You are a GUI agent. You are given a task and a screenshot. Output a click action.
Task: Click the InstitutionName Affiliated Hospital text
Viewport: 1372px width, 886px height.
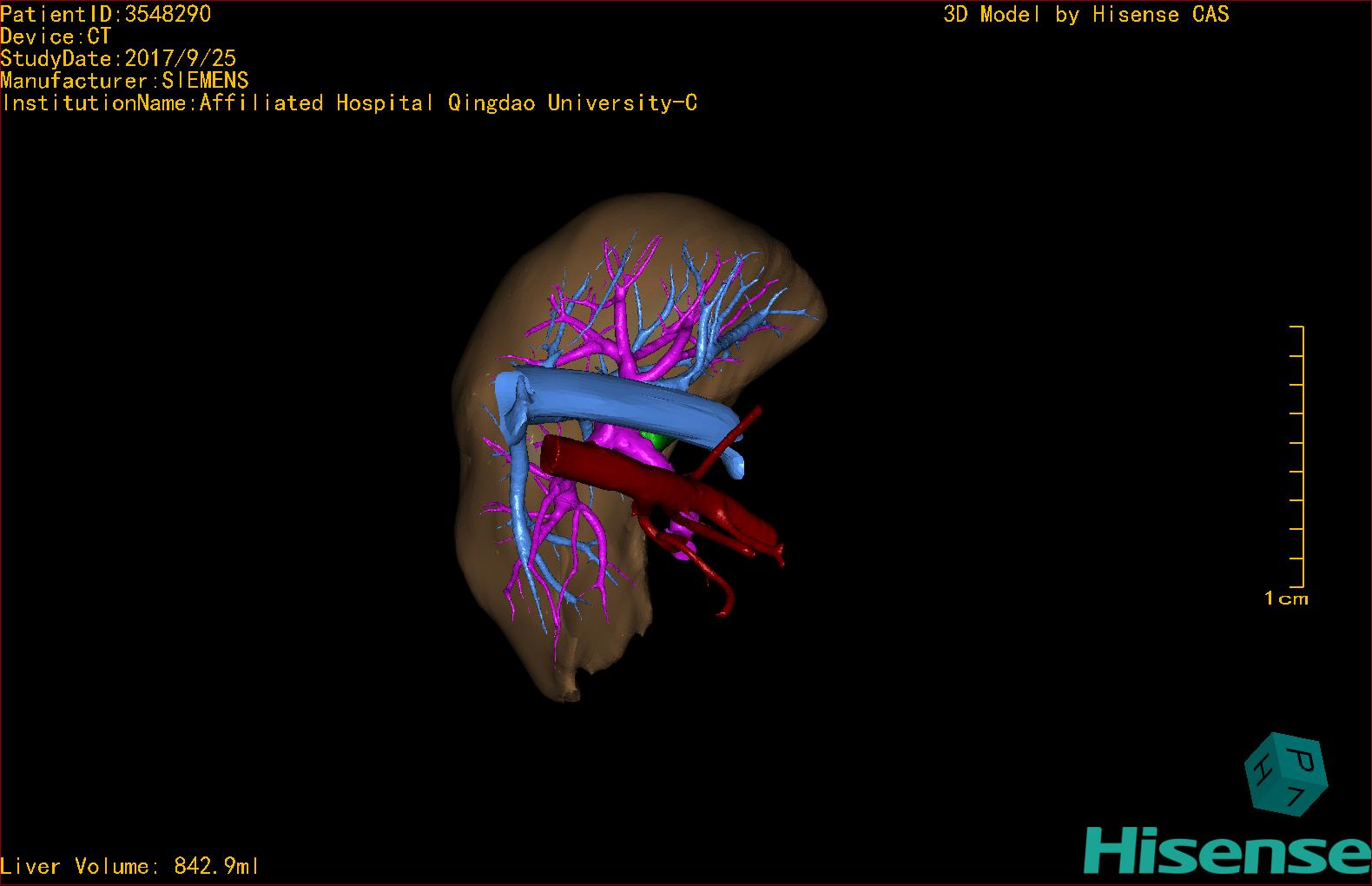coord(348,103)
